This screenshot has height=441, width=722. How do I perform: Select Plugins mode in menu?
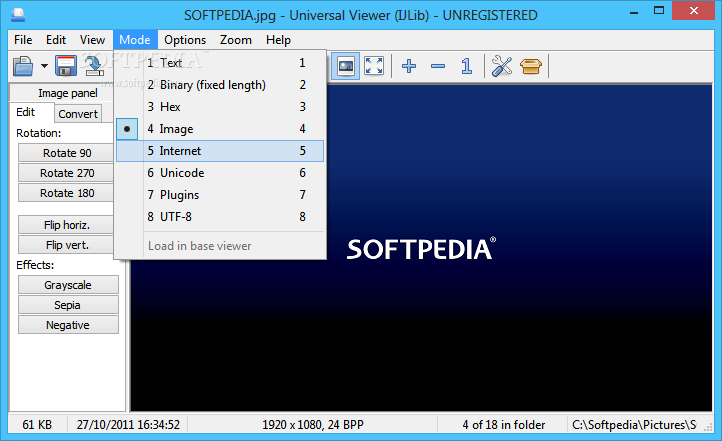pos(220,195)
